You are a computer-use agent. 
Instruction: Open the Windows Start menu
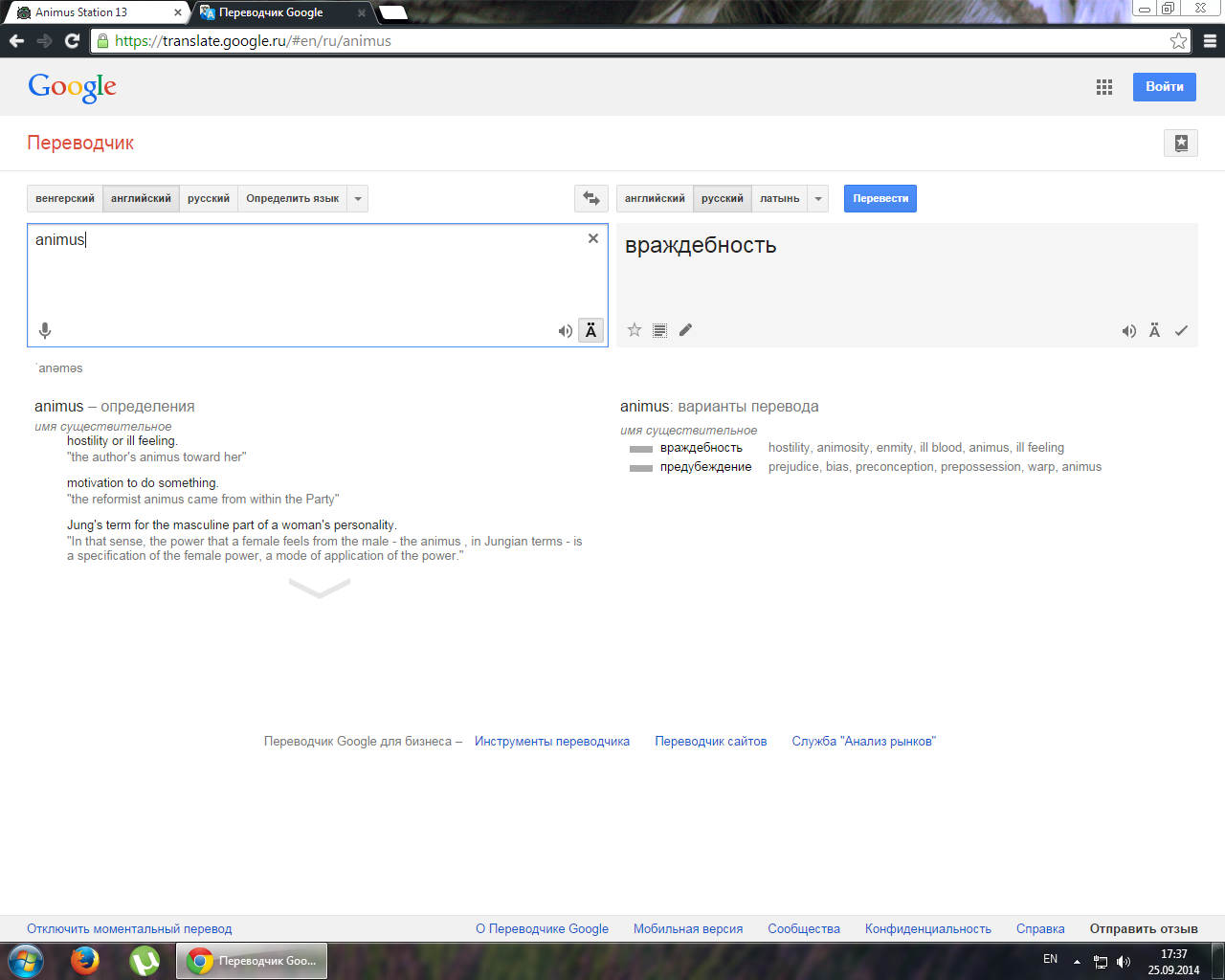click(25, 961)
